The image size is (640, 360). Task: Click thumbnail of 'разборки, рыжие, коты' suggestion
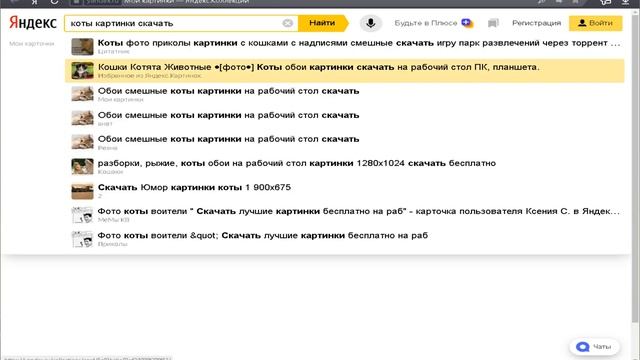[x=82, y=167]
